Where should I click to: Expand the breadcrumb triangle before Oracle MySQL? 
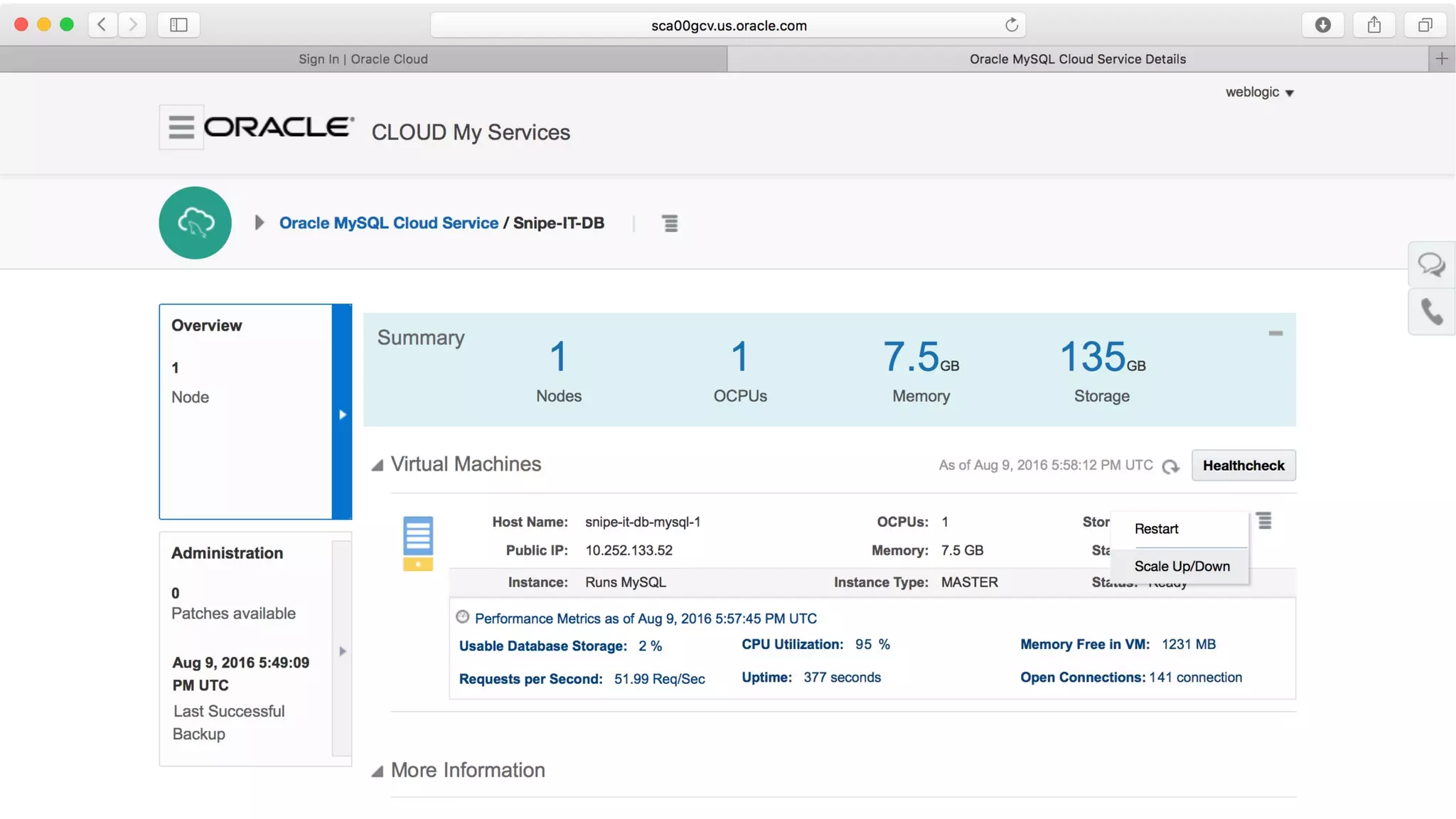click(x=259, y=223)
